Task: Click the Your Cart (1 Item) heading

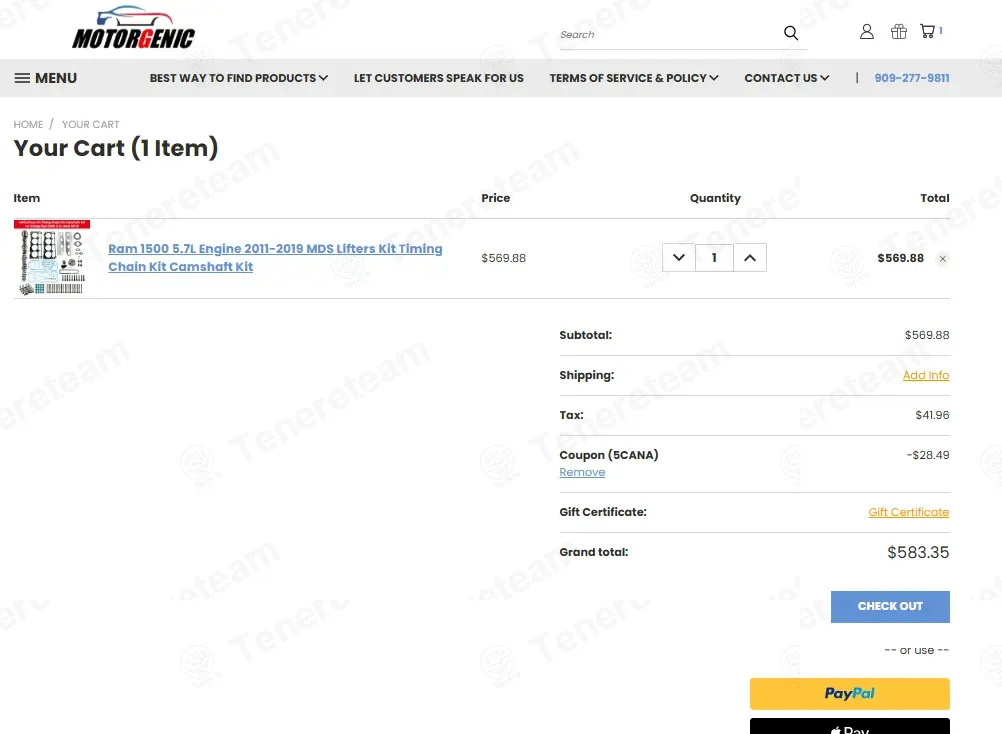Action: coord(116,148)
